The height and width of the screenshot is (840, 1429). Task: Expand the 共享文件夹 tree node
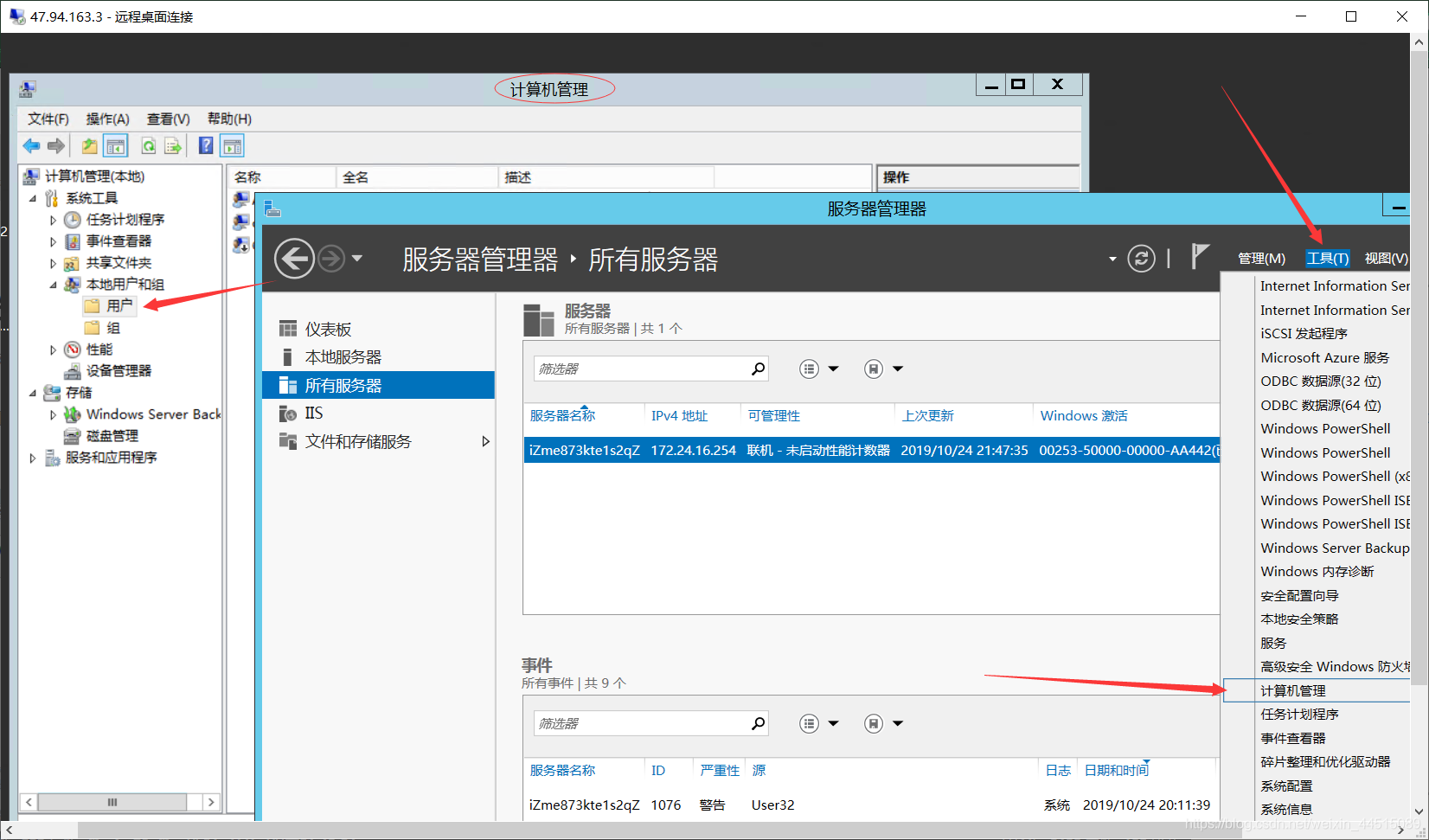54,263
